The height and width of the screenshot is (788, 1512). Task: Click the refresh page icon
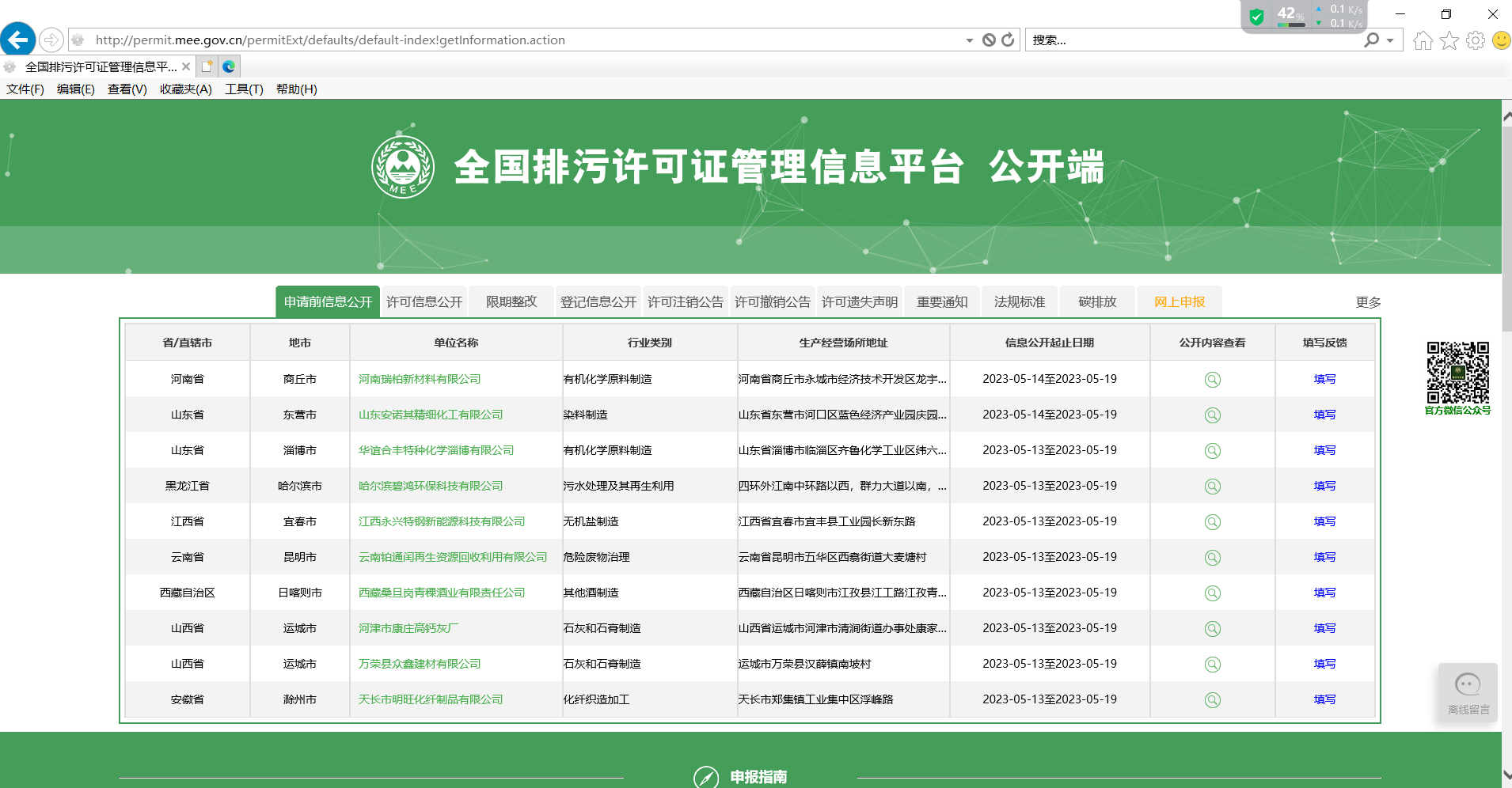point(1008,40)
